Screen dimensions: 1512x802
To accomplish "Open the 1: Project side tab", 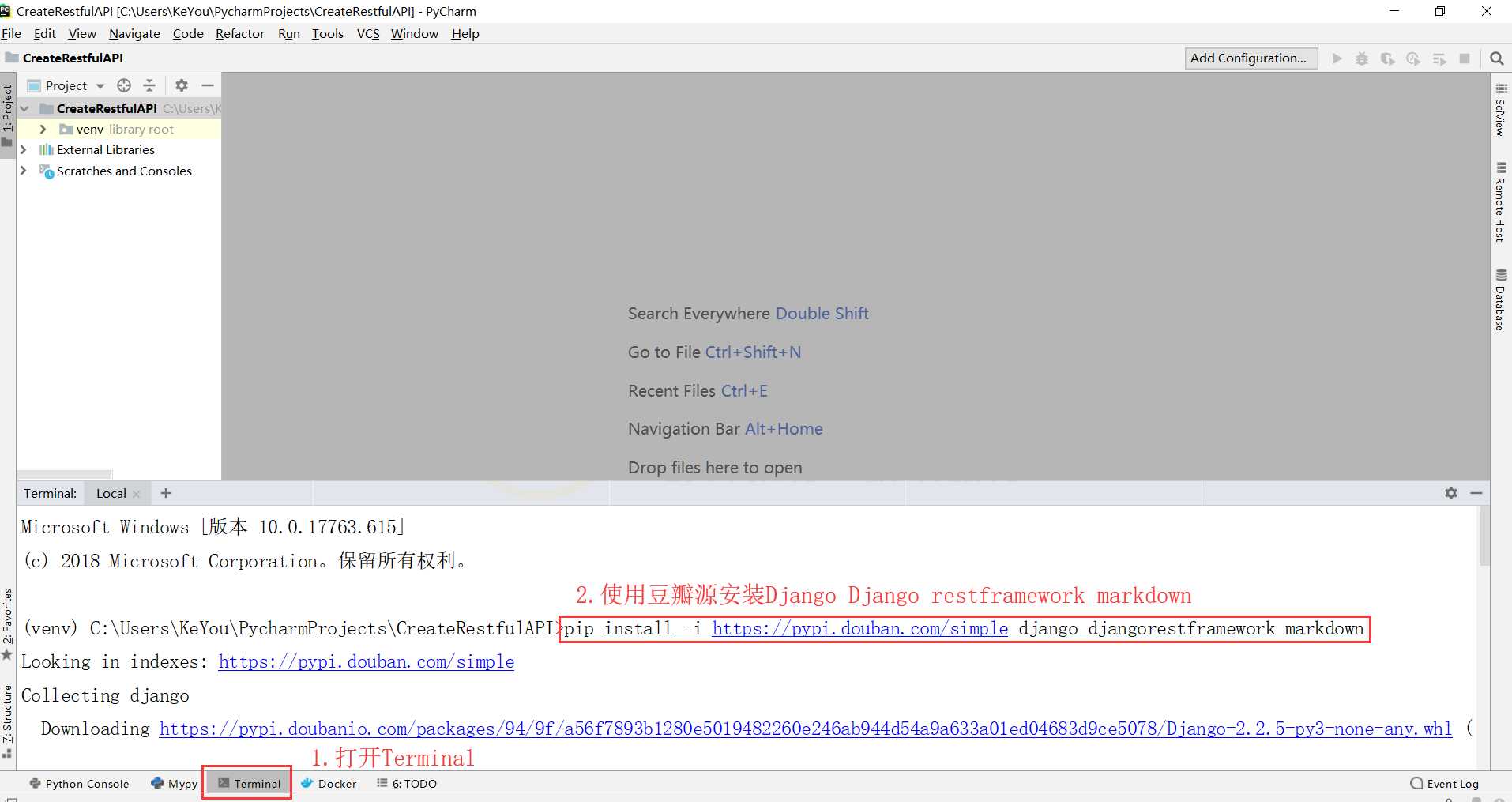I will pos(8,115).
